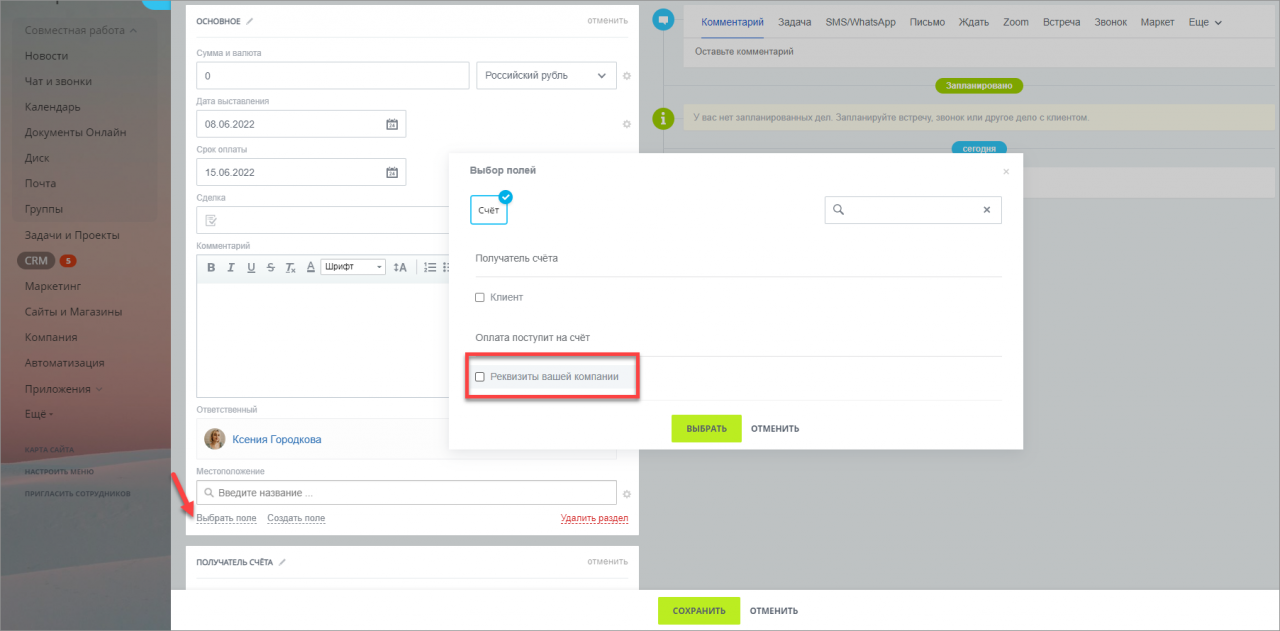
Task: Expand Еще menu in timeline tabs
Action: tap(1205, 22)
